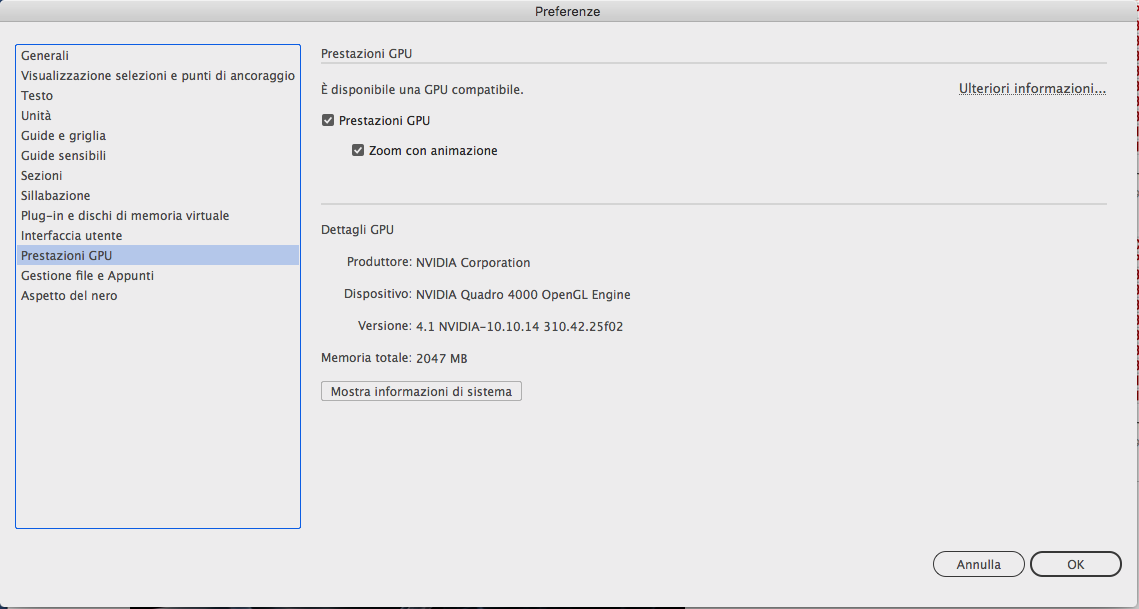Switch to the Sezioni section

[x=42, y=176]
